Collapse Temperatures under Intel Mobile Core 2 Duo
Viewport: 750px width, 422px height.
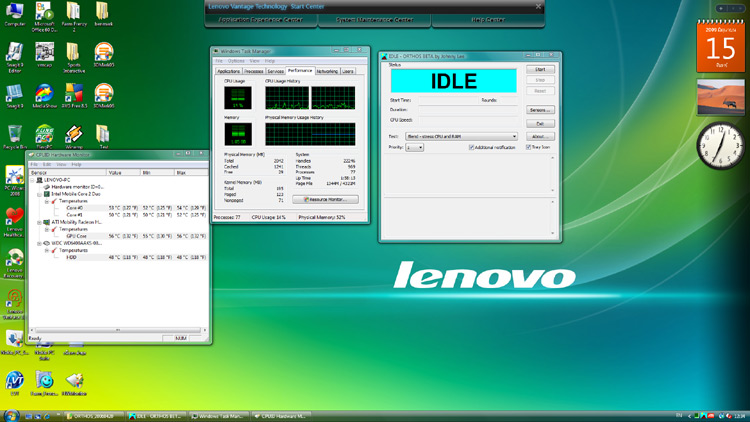(47, 201)
